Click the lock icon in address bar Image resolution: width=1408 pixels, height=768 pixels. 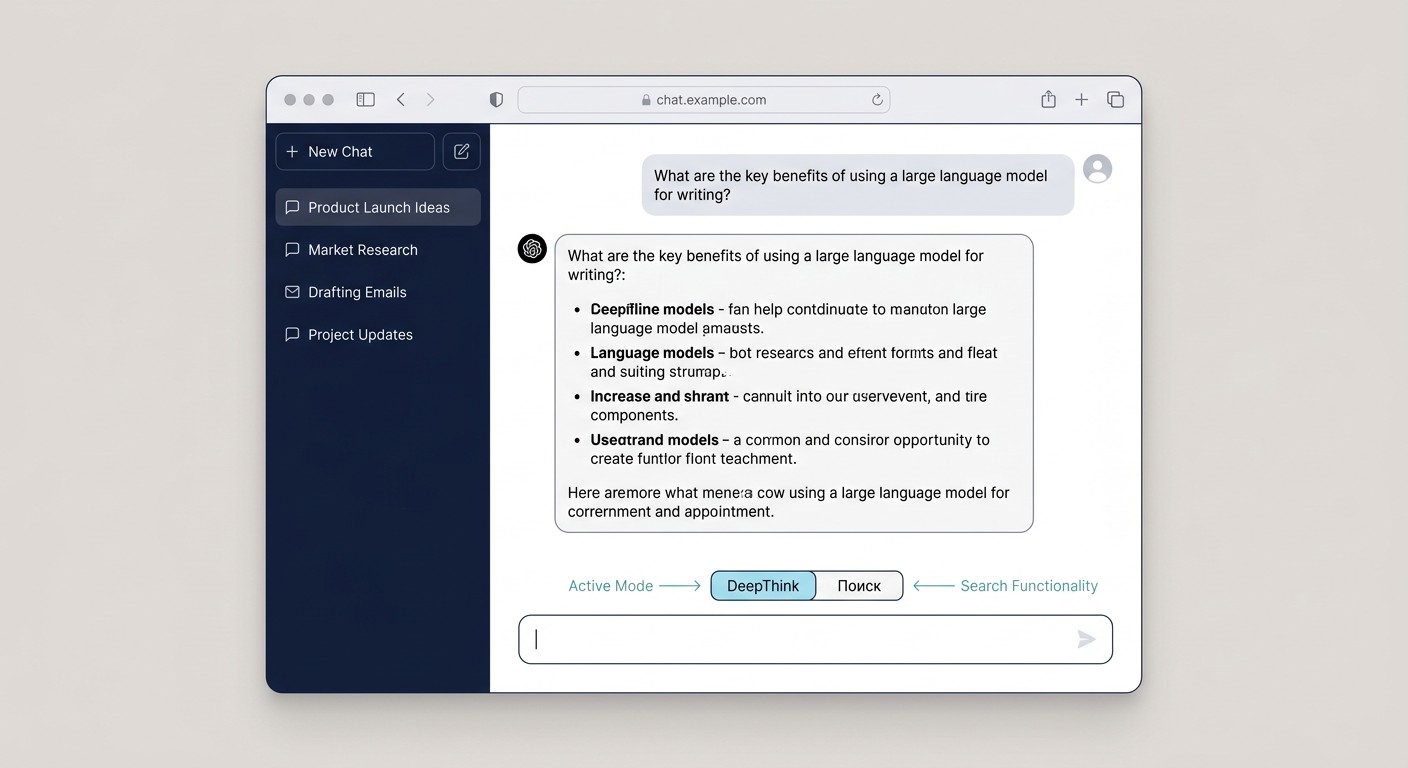click(646, 100)
